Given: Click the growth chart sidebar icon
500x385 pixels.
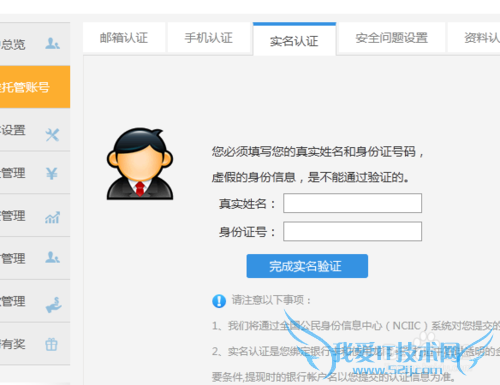Looking at the screenshot, I should 52,217.
